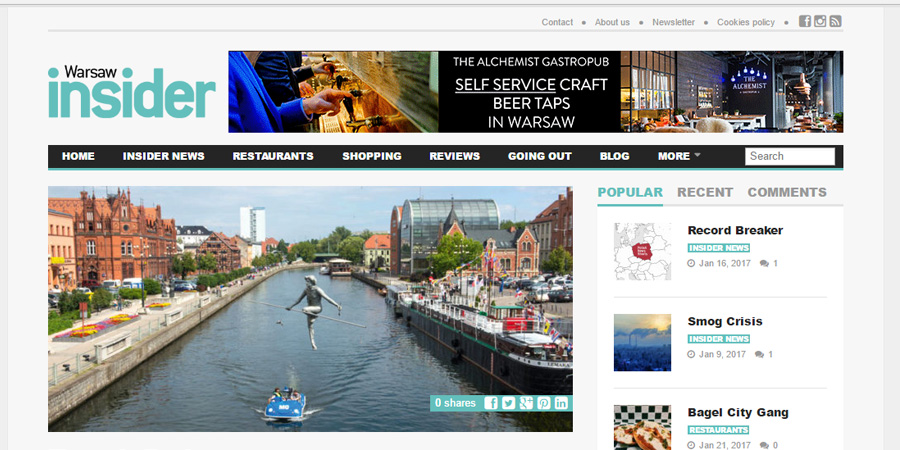Screen dimensions: 900x450
Task: Click the Search input field
Action: click(x=790, y=156)
